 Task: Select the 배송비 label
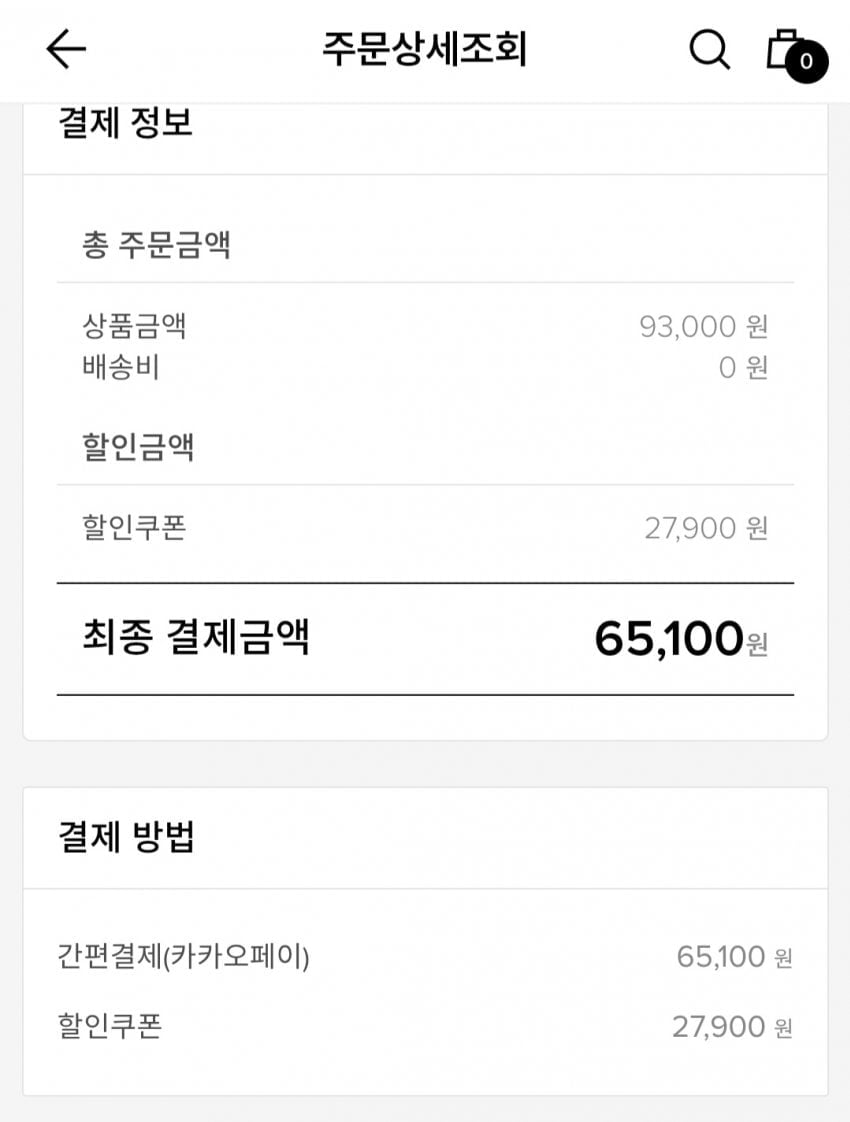coord(121,367)
